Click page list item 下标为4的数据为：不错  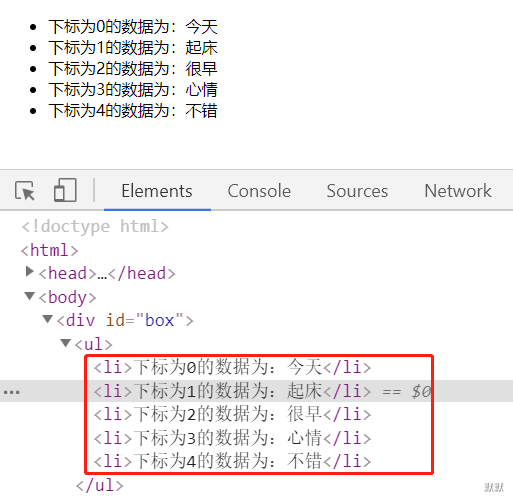(133, 111)
